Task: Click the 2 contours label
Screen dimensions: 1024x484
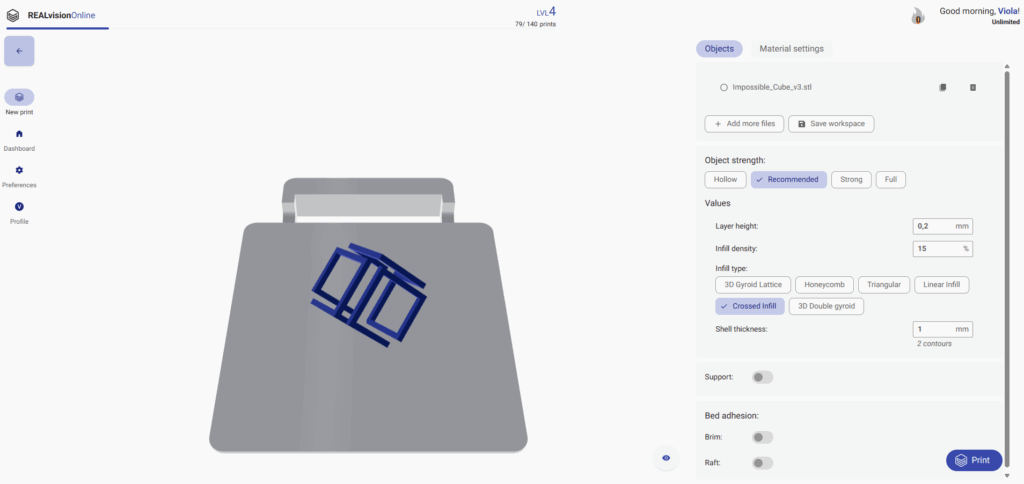Action: (x=934, y=344)
